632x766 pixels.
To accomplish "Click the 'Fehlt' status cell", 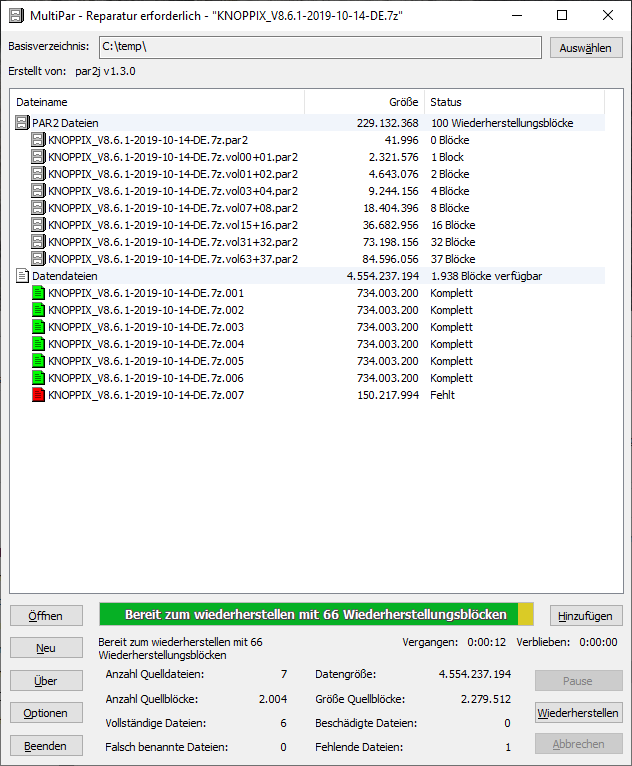I will pos(442,395).
